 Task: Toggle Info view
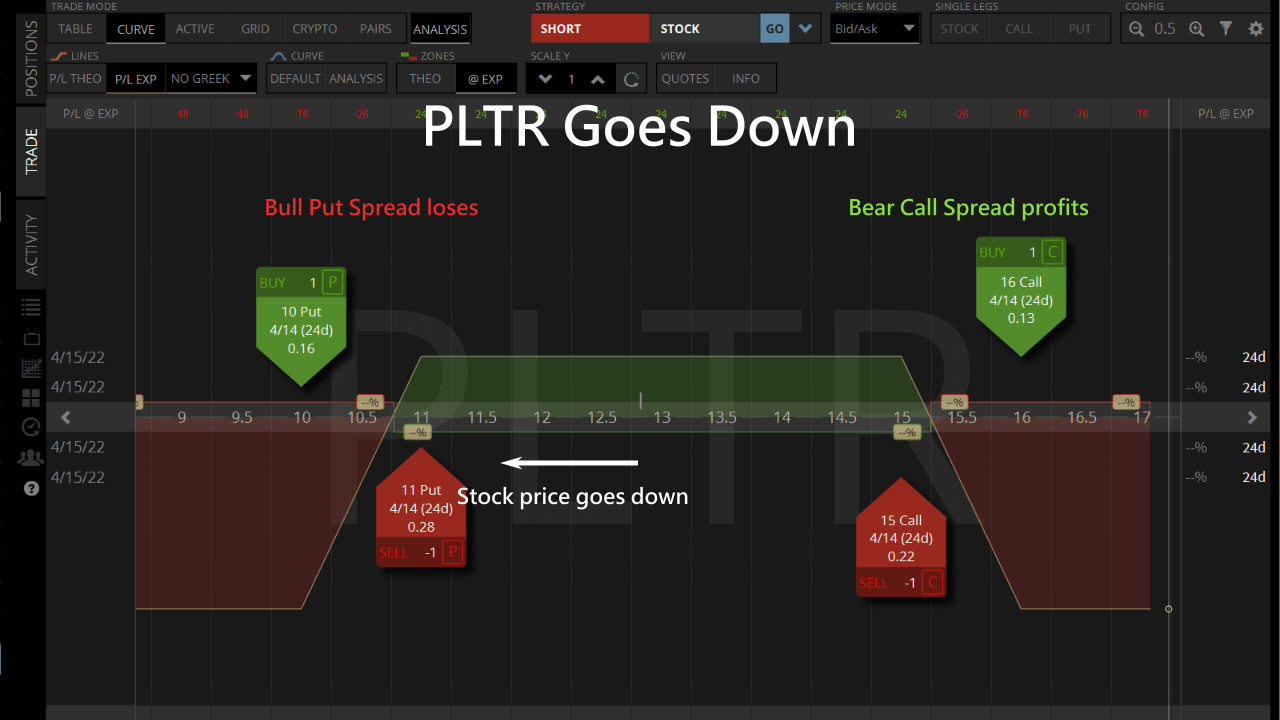pos(746,78)
